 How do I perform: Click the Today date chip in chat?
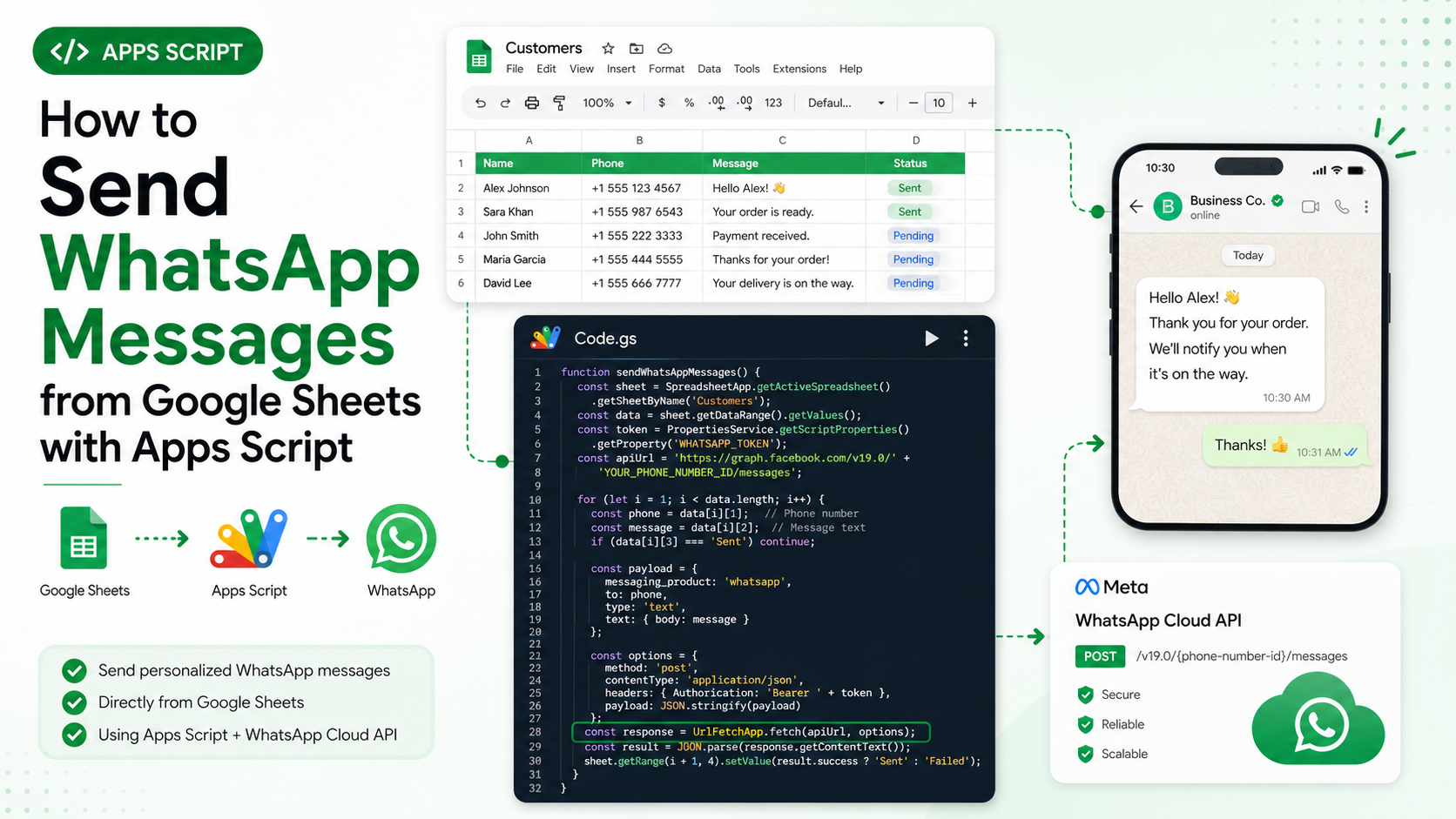point(1248,255)
